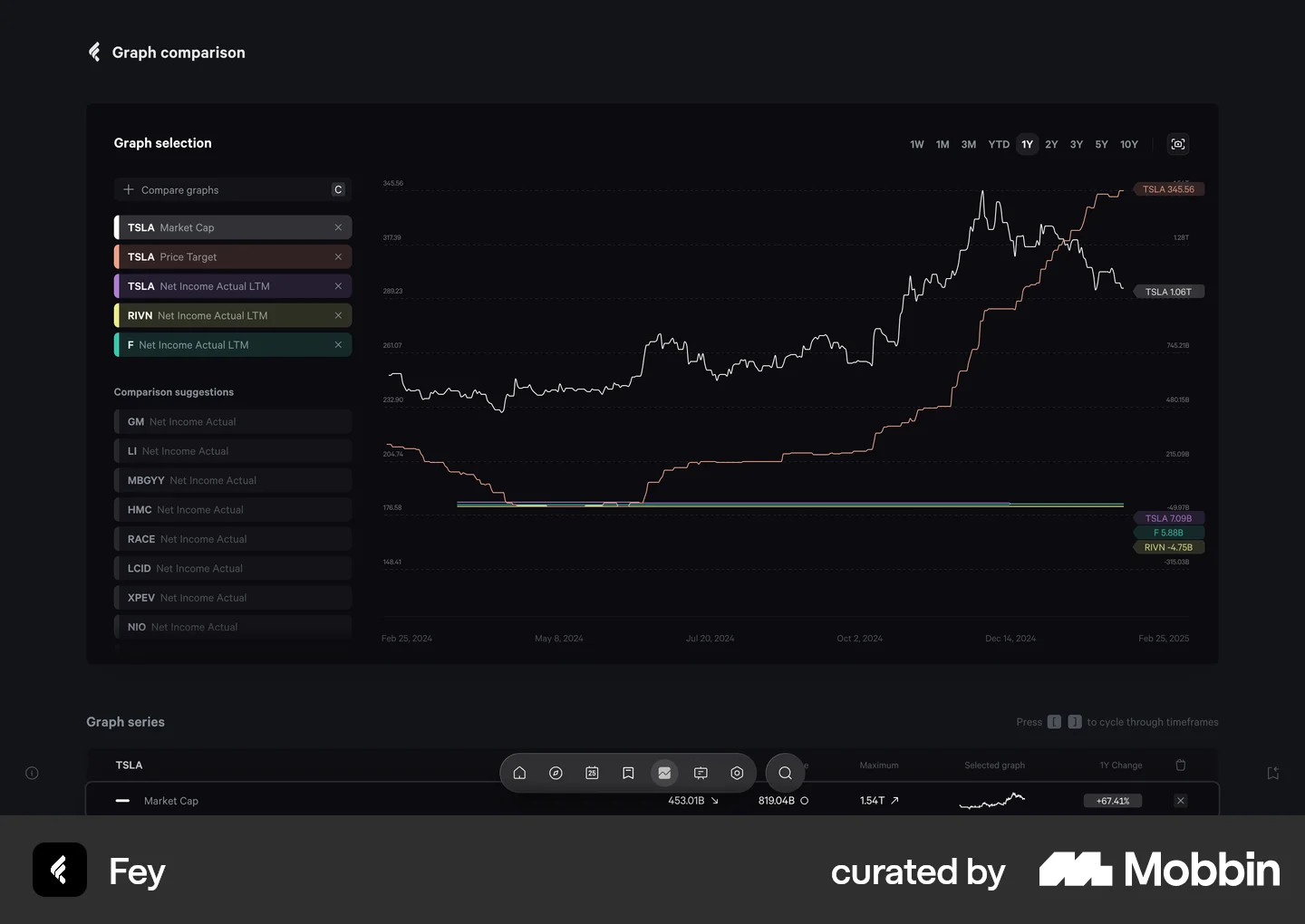Go to Home in bottom dock
The image size is (1305, 924).
(519, 773)
